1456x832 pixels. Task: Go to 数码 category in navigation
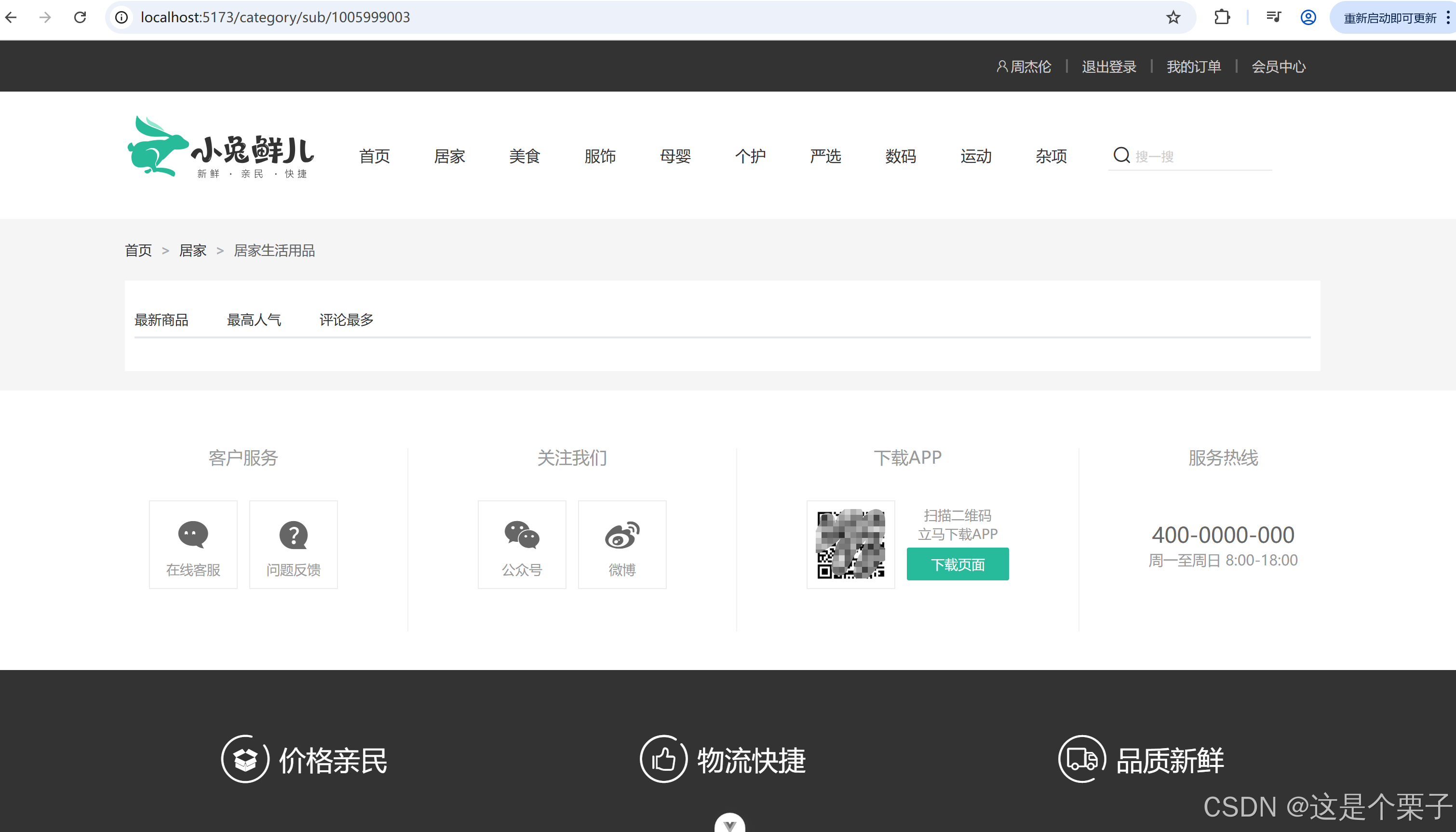coord(900,156)
